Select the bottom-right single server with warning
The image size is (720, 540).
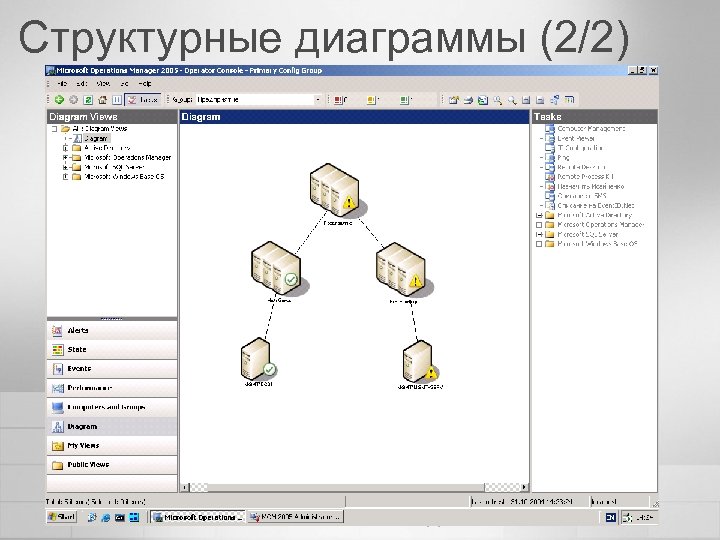tap(420, 363)
